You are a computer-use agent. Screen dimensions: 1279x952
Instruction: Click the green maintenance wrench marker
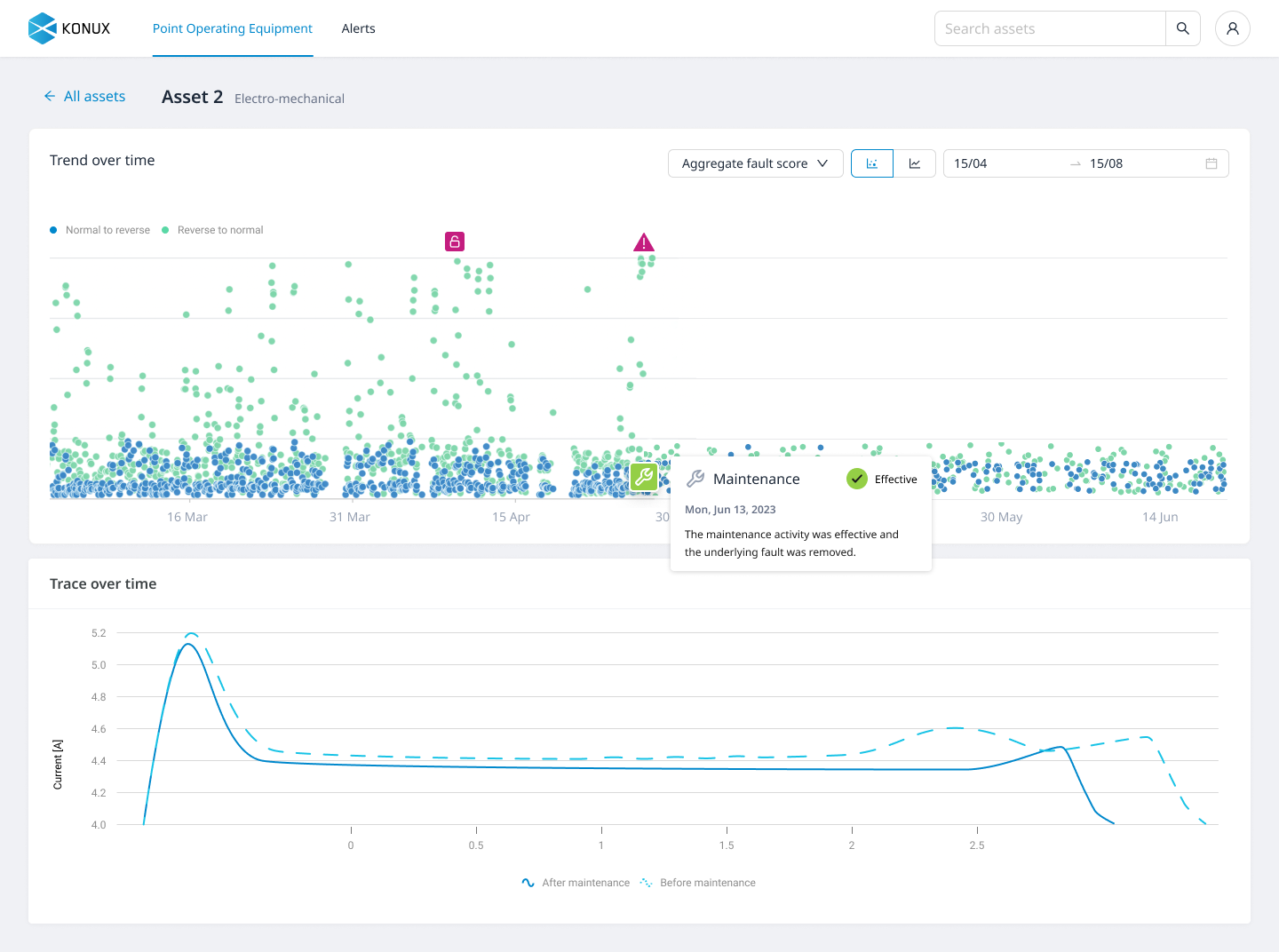(643, 477)
